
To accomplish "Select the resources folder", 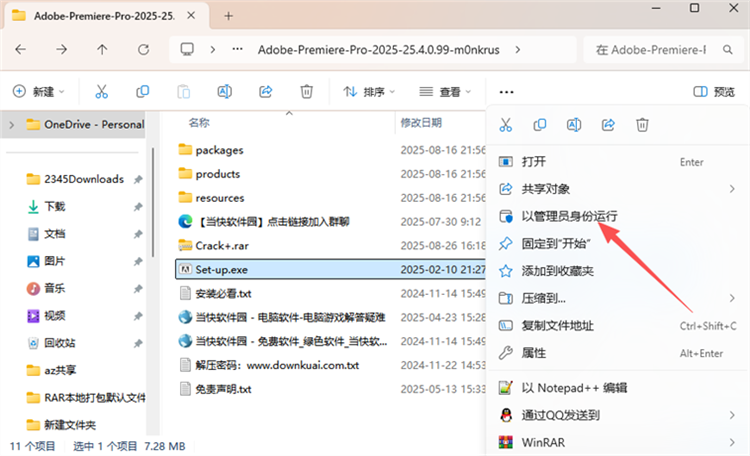I will [330, 198].
